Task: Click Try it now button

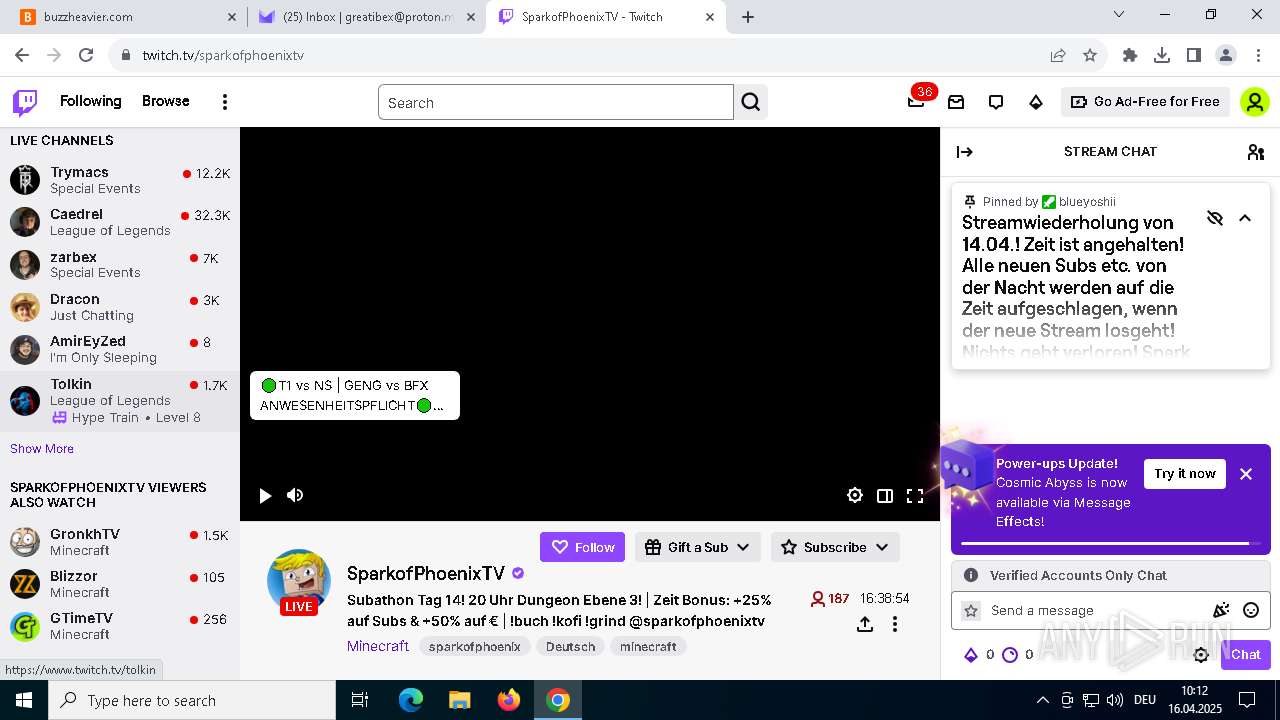Action: point(1185,474)
